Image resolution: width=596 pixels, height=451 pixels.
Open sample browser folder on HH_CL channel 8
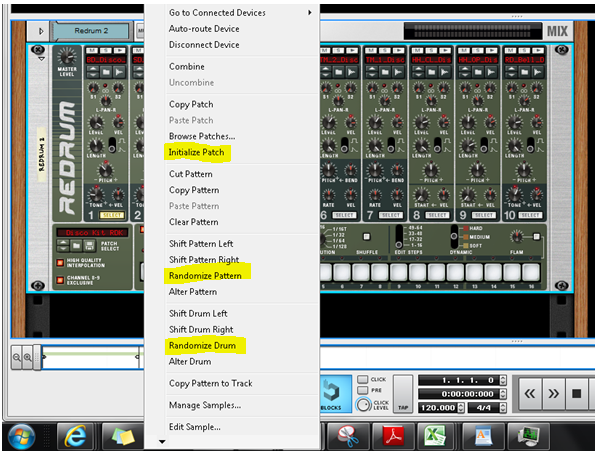tap(431, 72)
